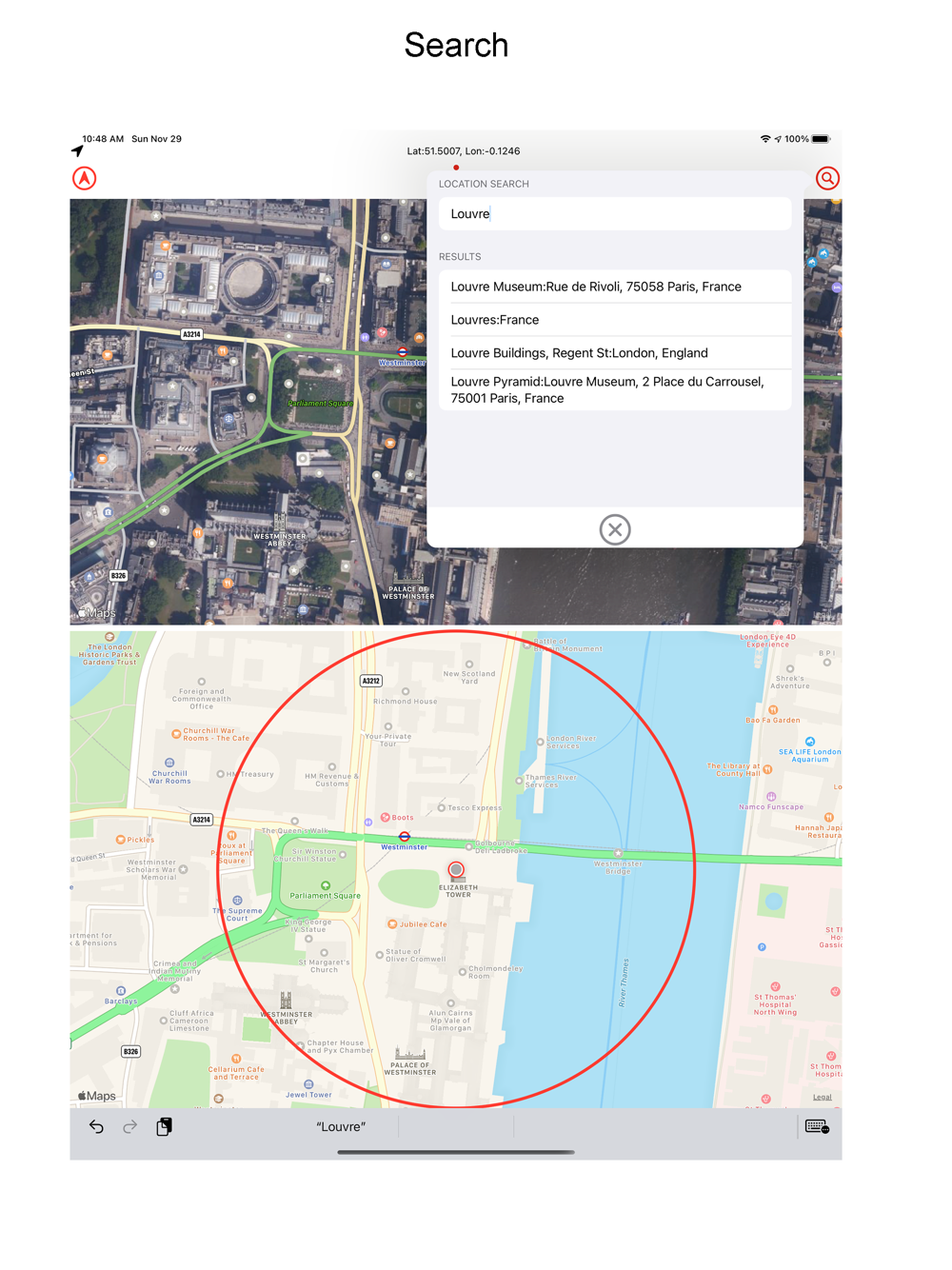Tap the Westminster Bridge marker
Viewport: 952px width, 1270px height.
coord(619,853)
